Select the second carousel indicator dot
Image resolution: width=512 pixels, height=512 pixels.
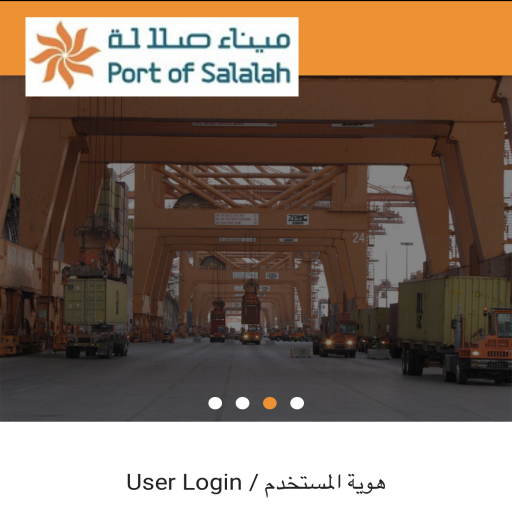point(242,403)
